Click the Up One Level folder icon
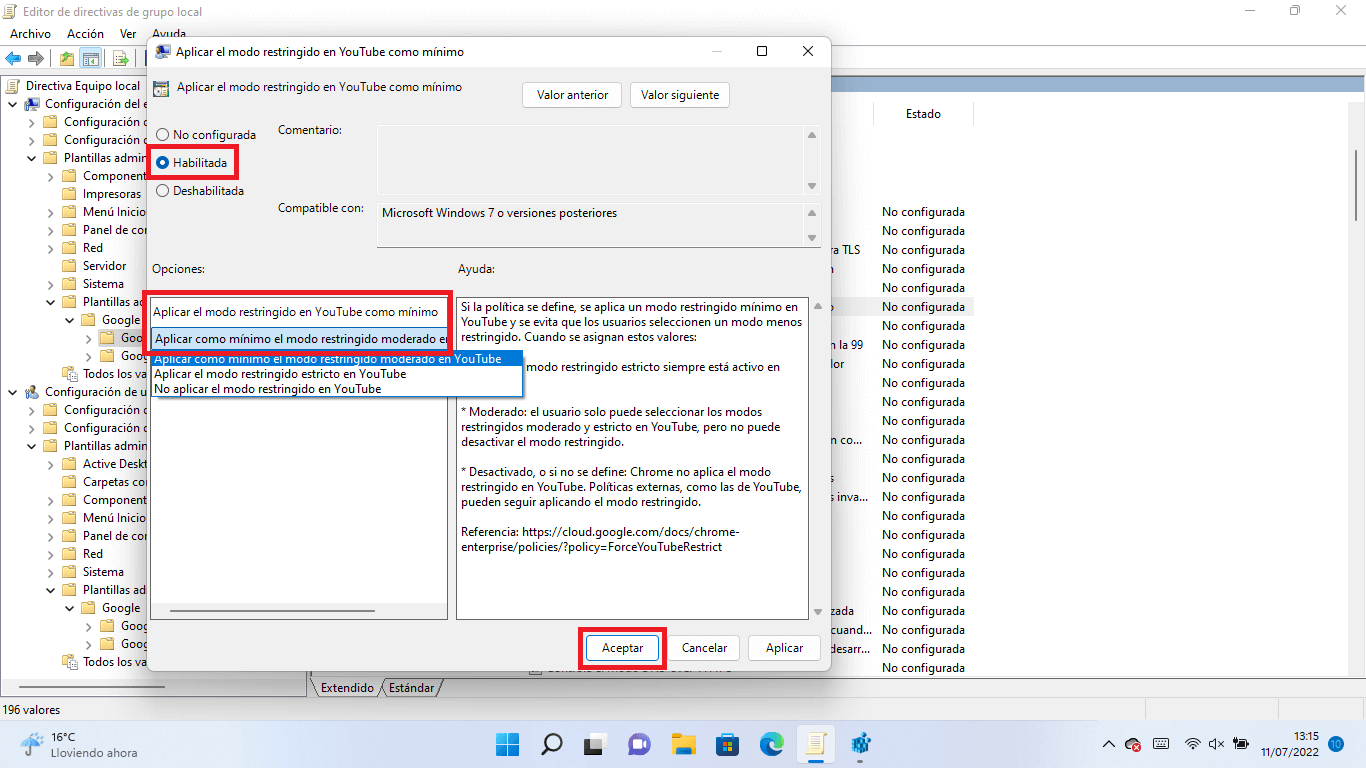The width and height of the screenshot is (1366, 768). (67, 58)
